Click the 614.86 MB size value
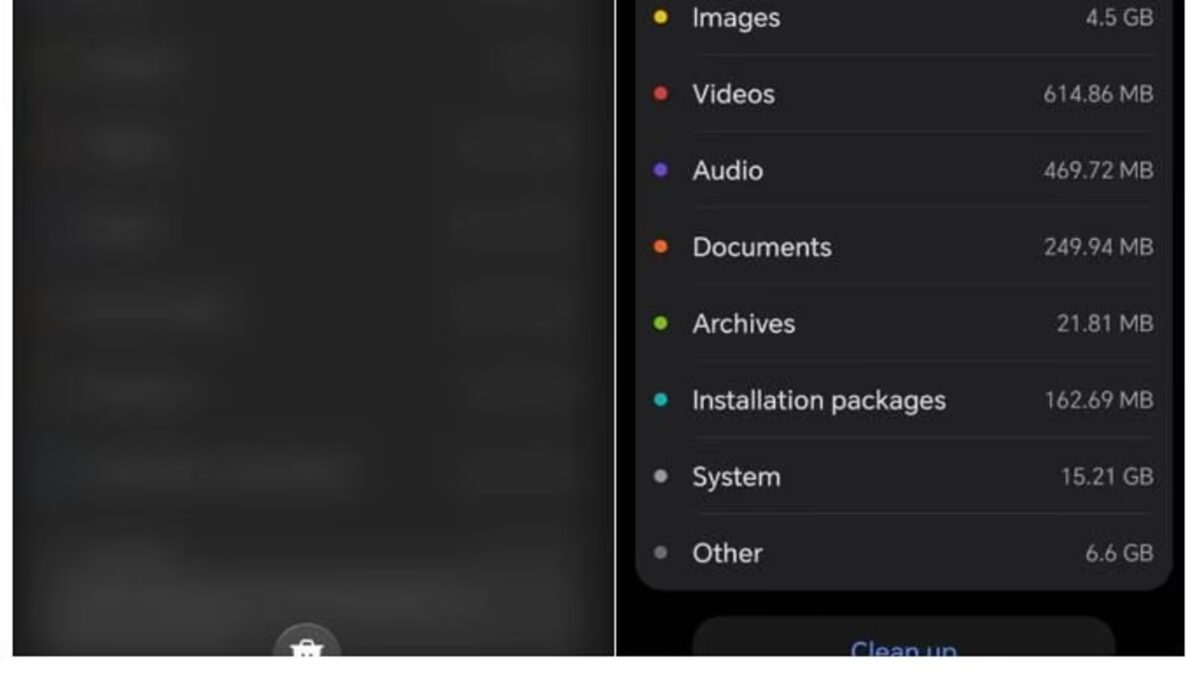 [x=1098, y=94]
